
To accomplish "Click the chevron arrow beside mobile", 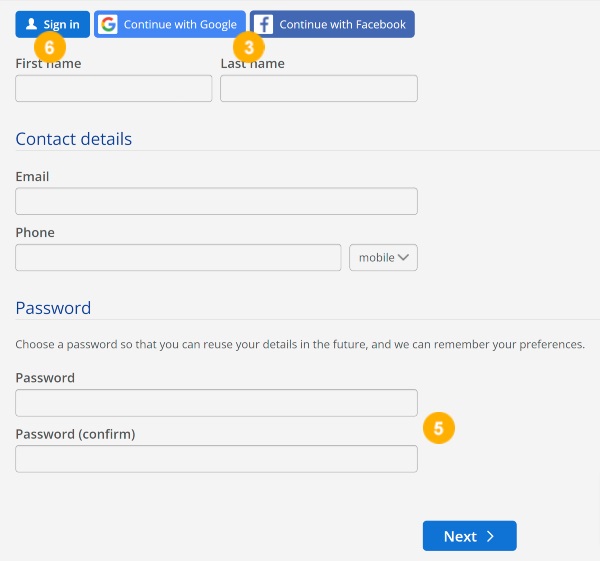I will (x=403, y=257).
